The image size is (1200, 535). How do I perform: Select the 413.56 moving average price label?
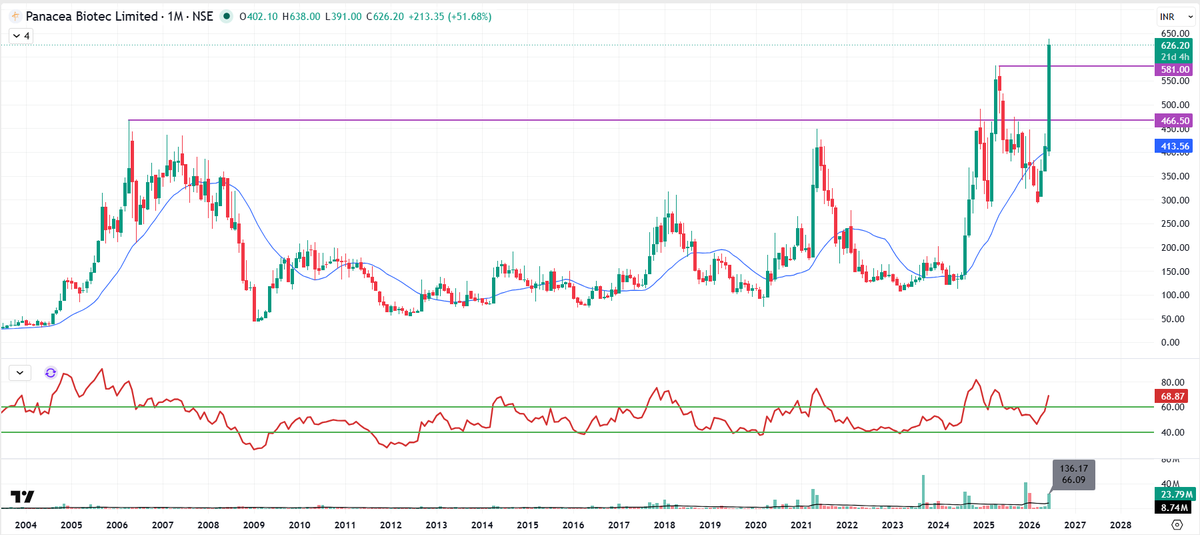tap(1175, 146)
